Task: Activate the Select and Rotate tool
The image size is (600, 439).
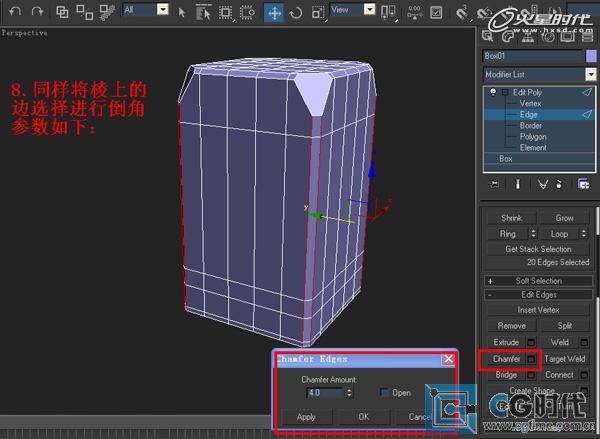Action: [296, 13]
